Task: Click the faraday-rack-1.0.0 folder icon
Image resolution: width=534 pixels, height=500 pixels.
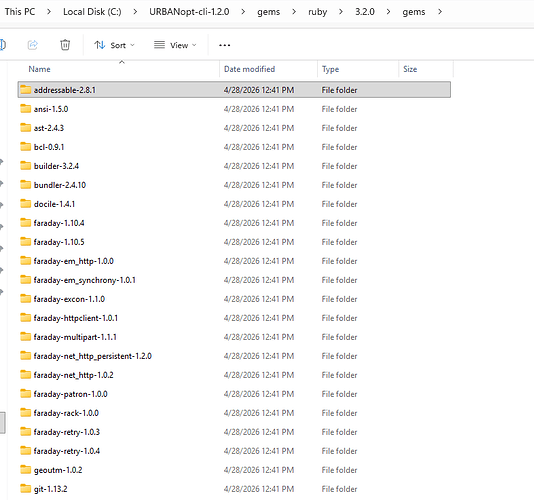Action: [x=26, y=413]
